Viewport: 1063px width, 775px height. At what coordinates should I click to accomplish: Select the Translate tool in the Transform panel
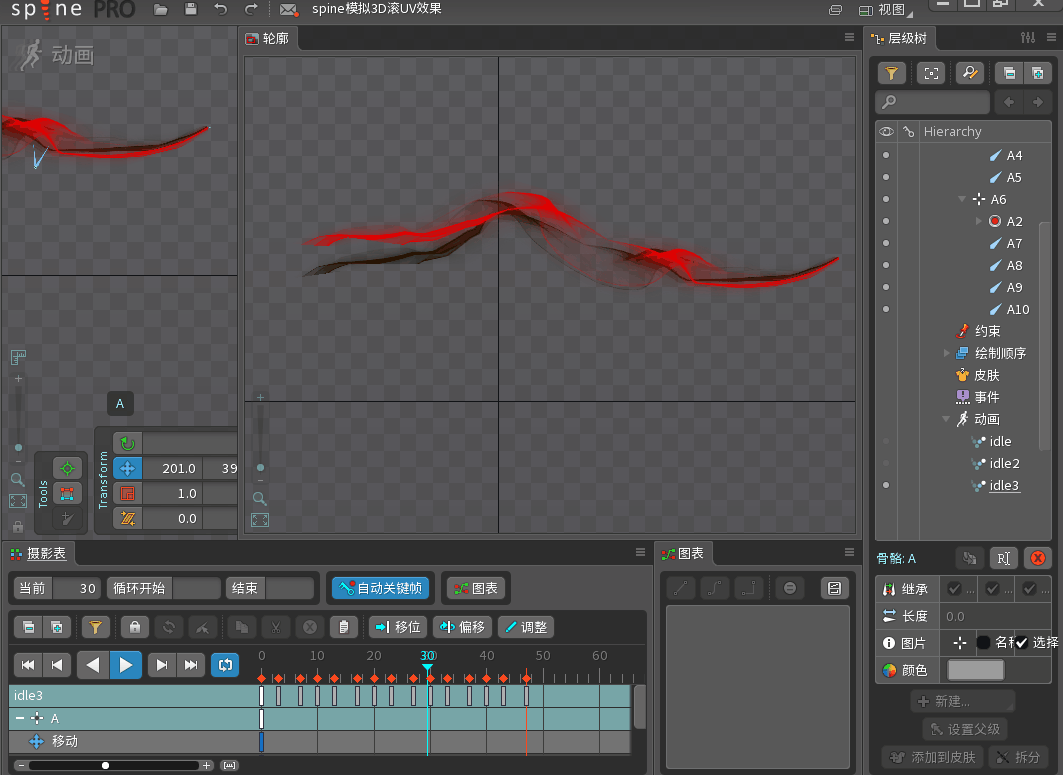point(127,468)
